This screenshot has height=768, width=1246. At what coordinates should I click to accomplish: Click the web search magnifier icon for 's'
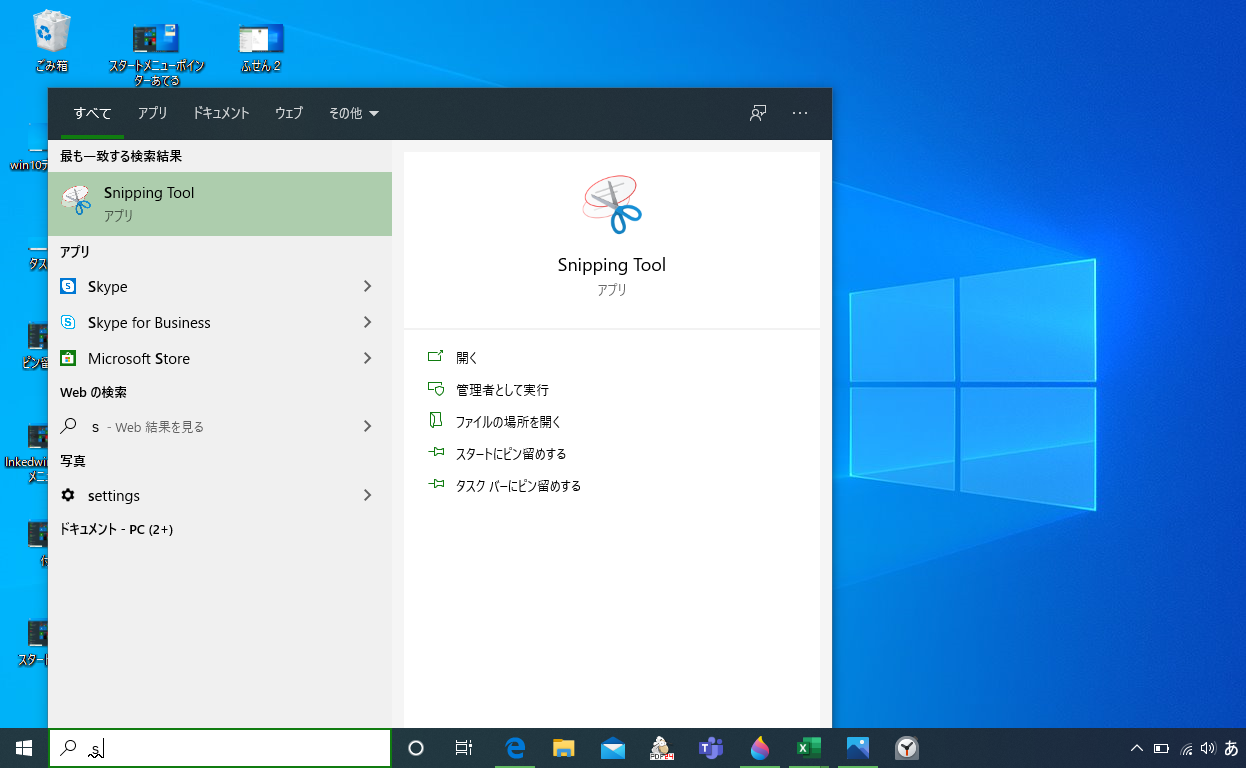(x=68, y=426)
